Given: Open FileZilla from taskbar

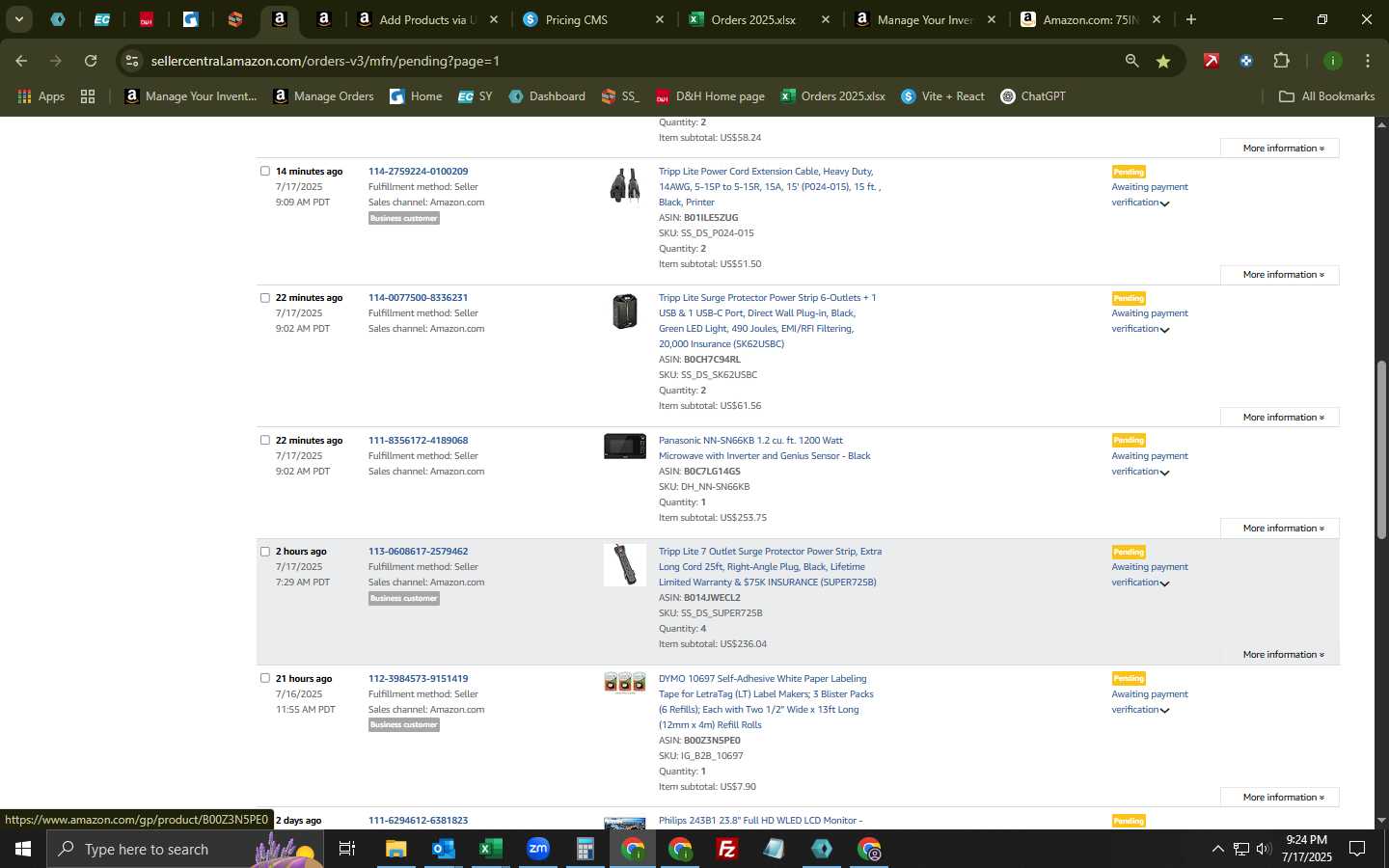Looking at the screenshot, I should [x=727, y=849].
